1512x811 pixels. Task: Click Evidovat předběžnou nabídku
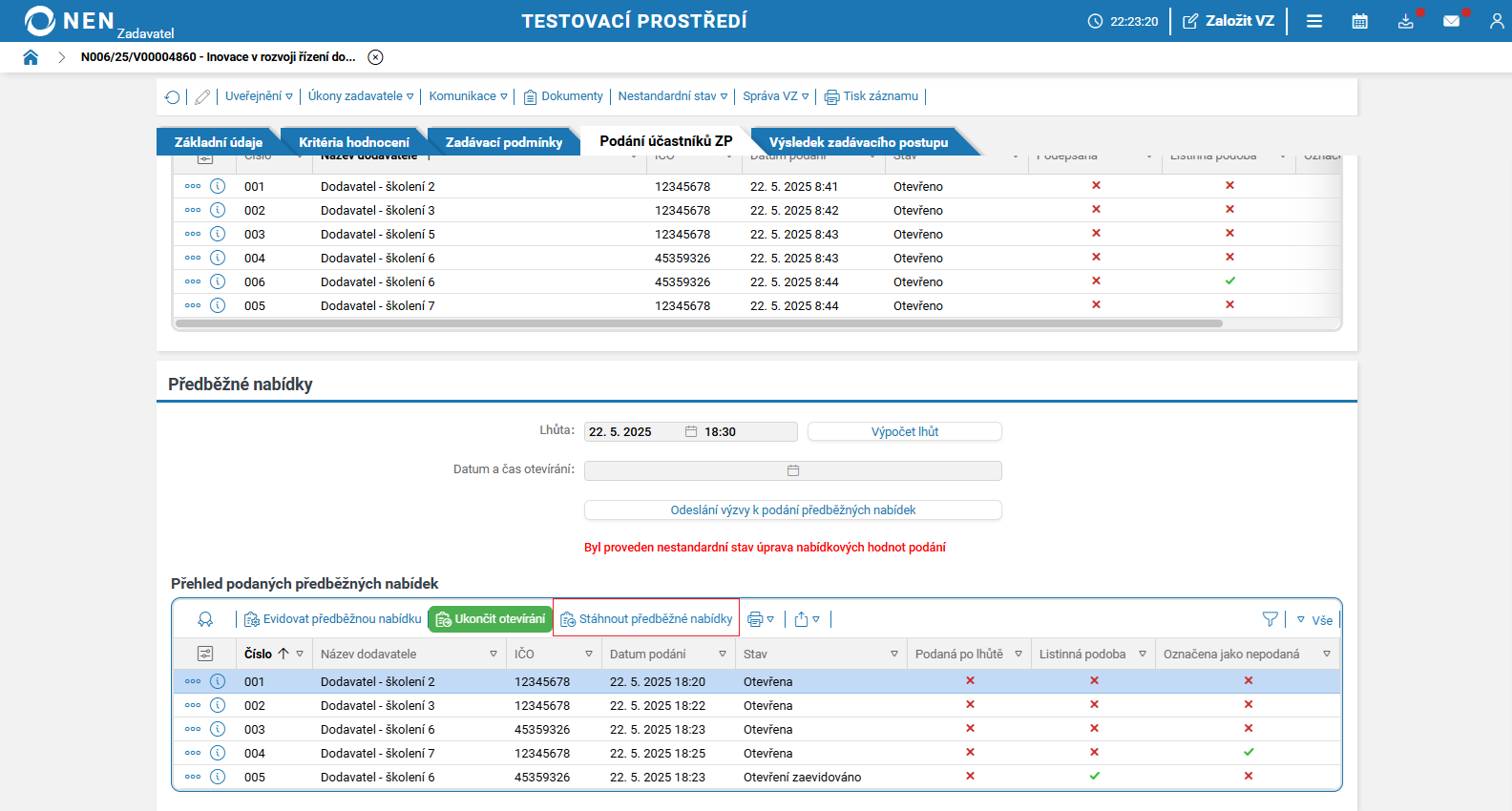point(333,619)
